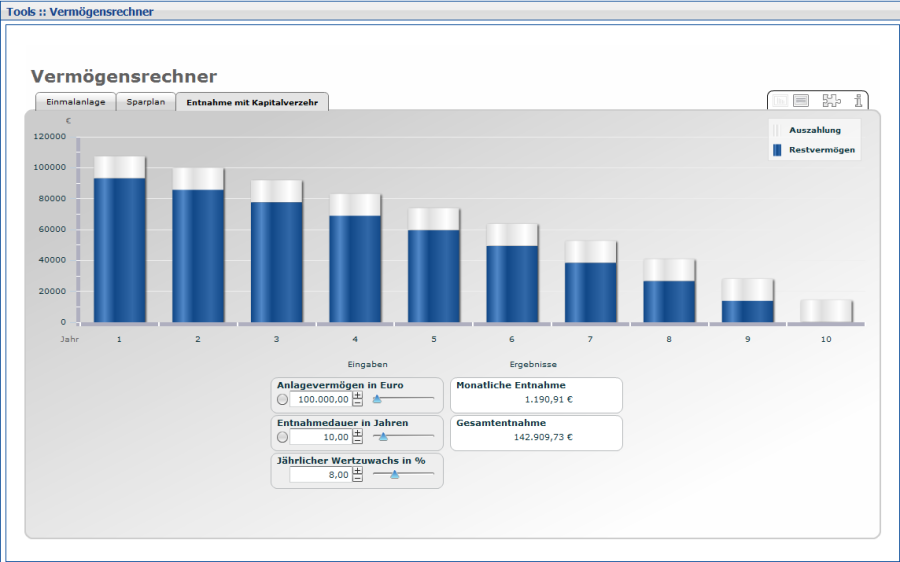Select the Entnahmedauer radio button
Image resolution: width=900 pixels, height=562 pixels.
(282, 437)
